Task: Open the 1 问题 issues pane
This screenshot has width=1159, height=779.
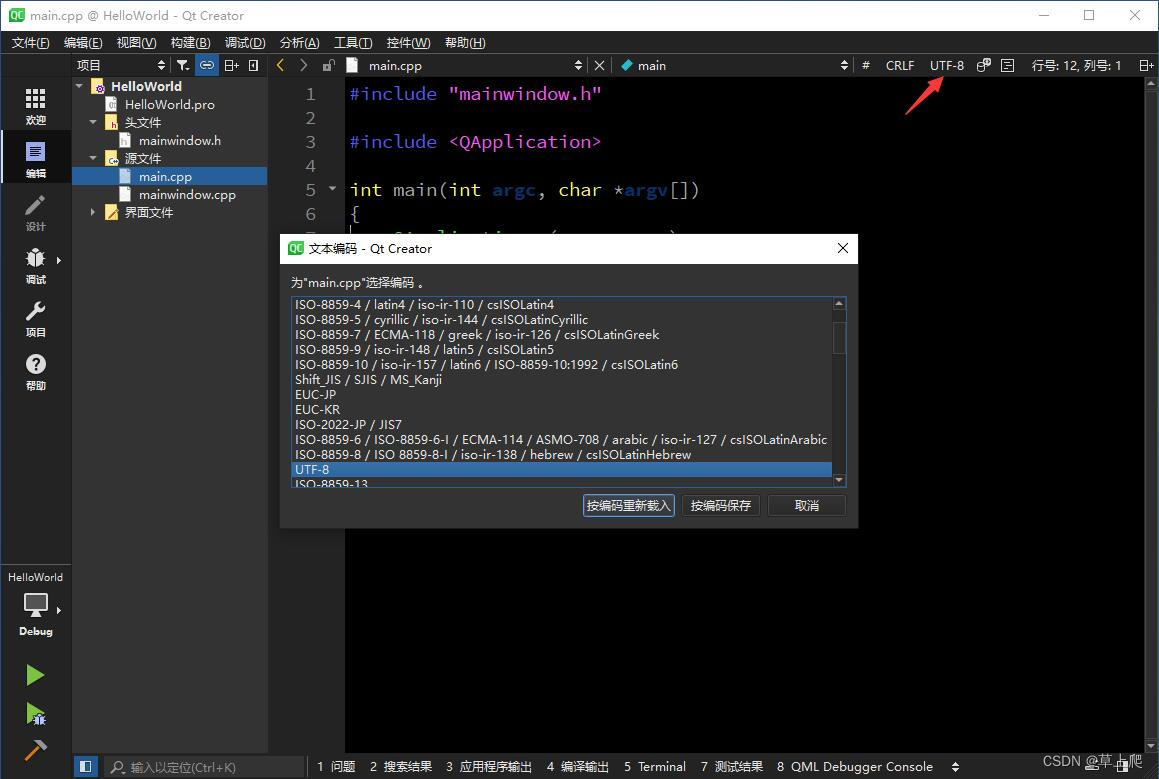Action: [x=336, y=767]
